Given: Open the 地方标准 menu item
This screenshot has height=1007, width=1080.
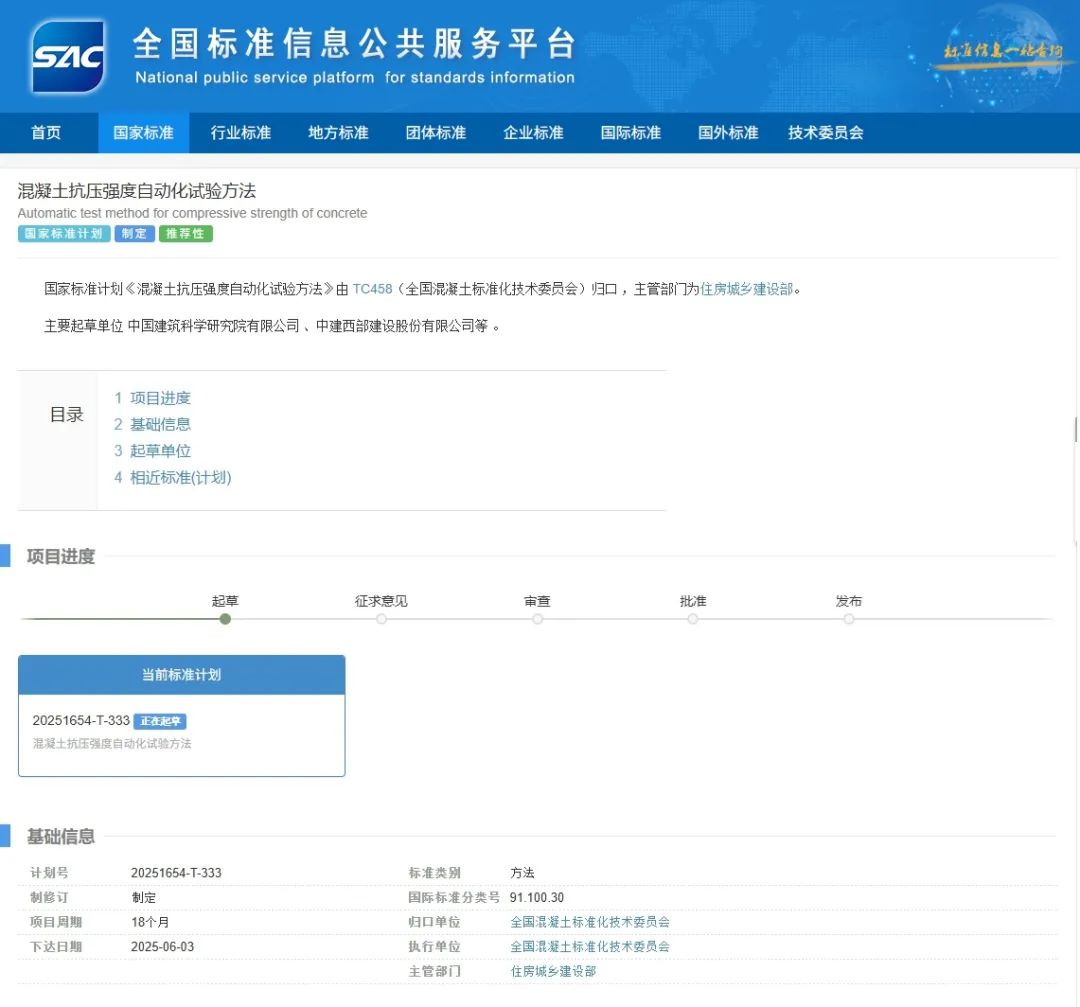Looking at the screenshot, I should 338,133.
